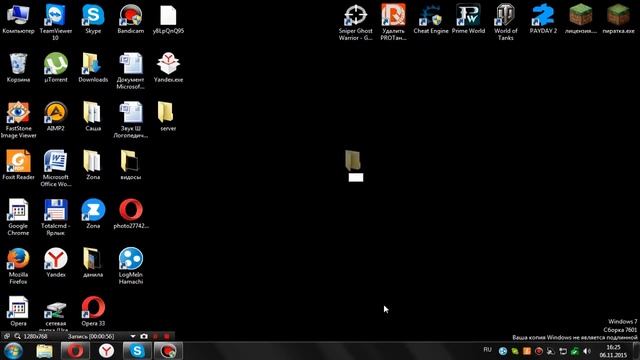Open the Саша folder
The width and height of the screenshot is (640, 360).
coord(93,116)
